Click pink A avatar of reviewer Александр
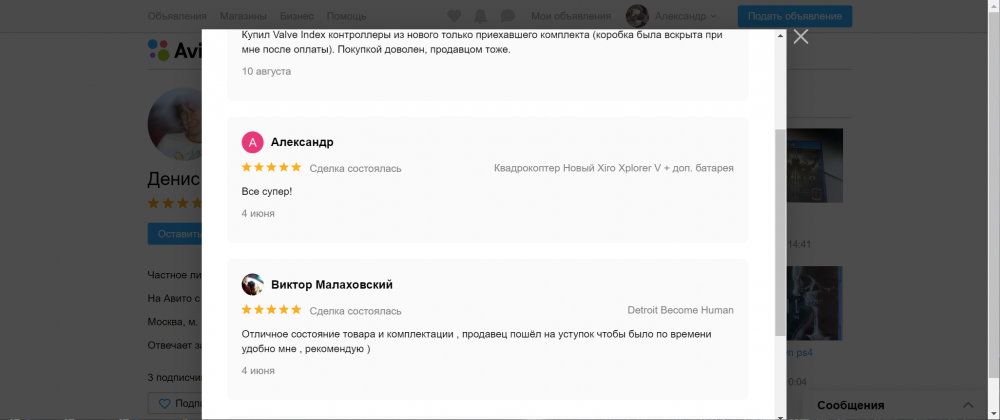This screenshot has height=420, width=1000. point(253,143)
